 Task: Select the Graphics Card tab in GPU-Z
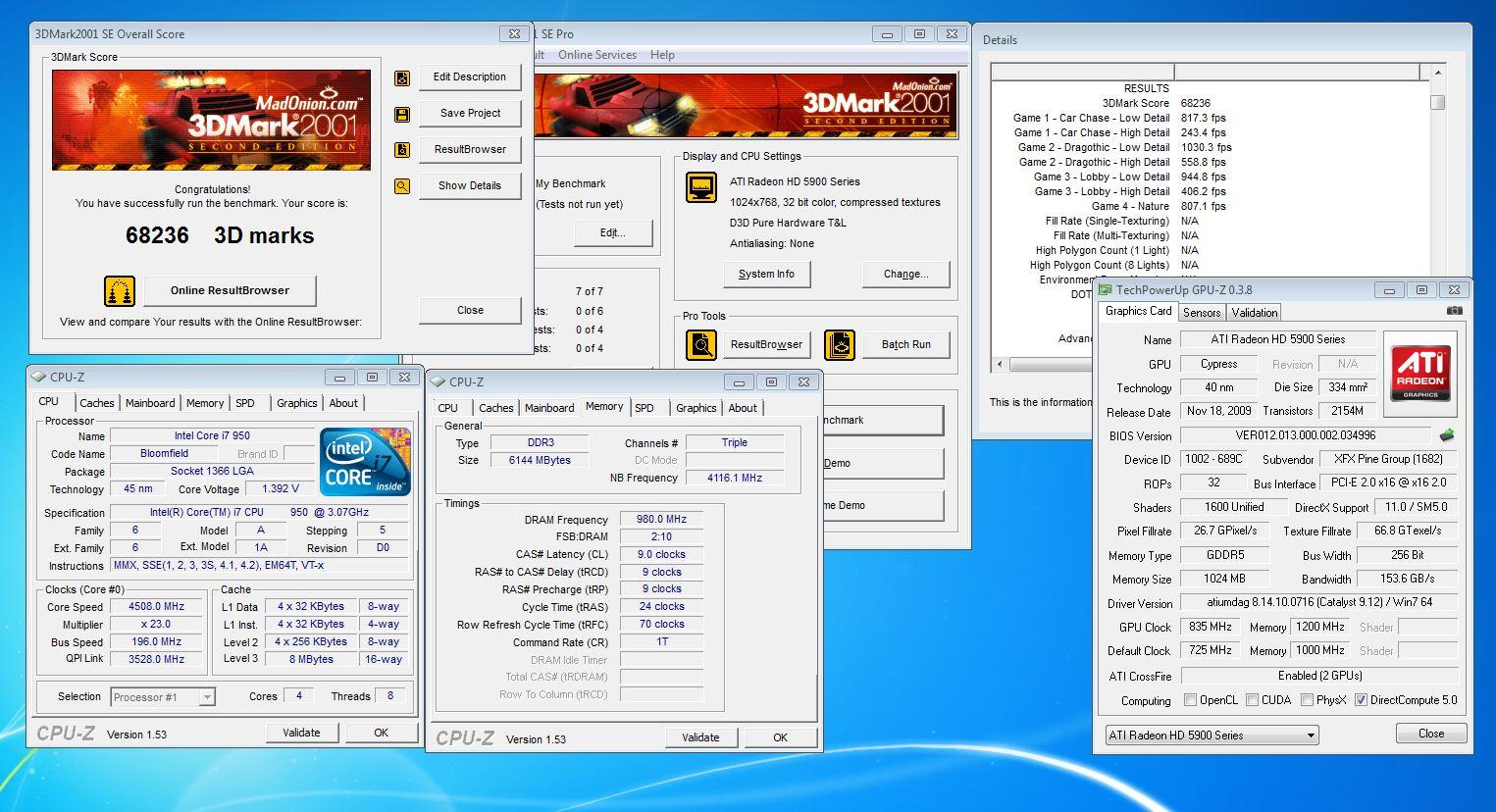[x=1138, y=311]
